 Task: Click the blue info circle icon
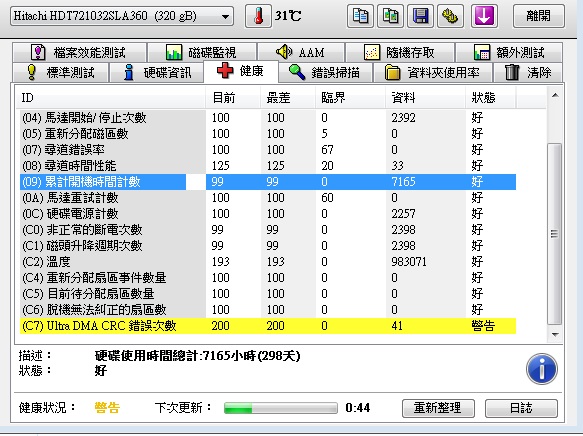[542, 369]
